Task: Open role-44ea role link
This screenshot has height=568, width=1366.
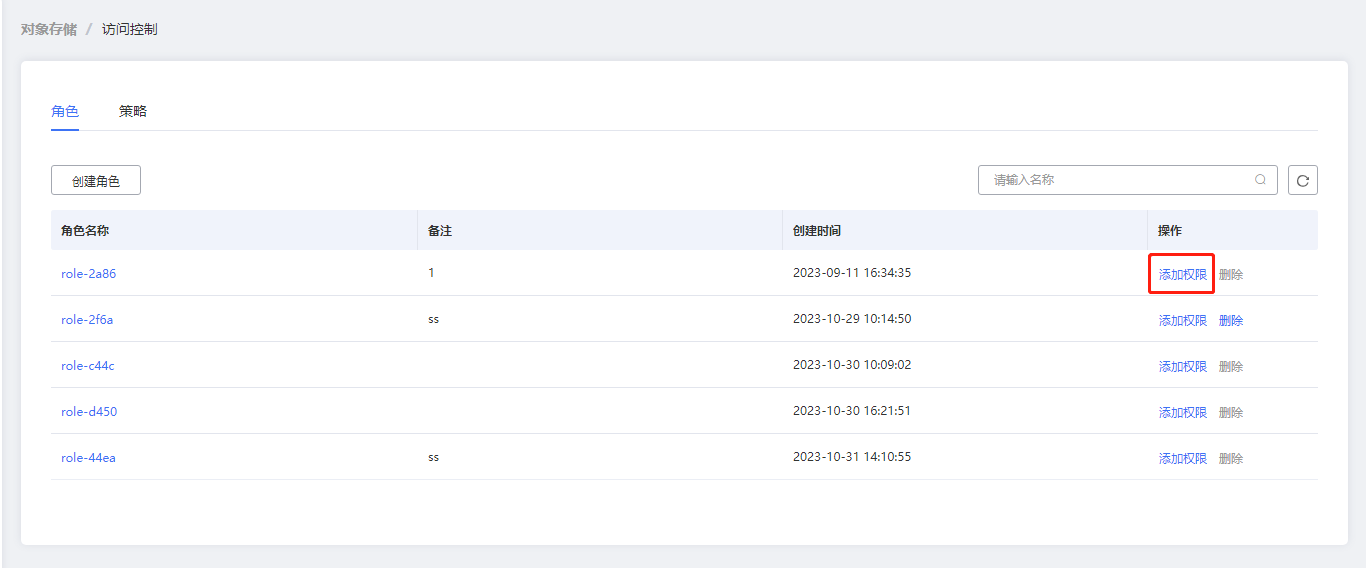Action: (88, 458)
